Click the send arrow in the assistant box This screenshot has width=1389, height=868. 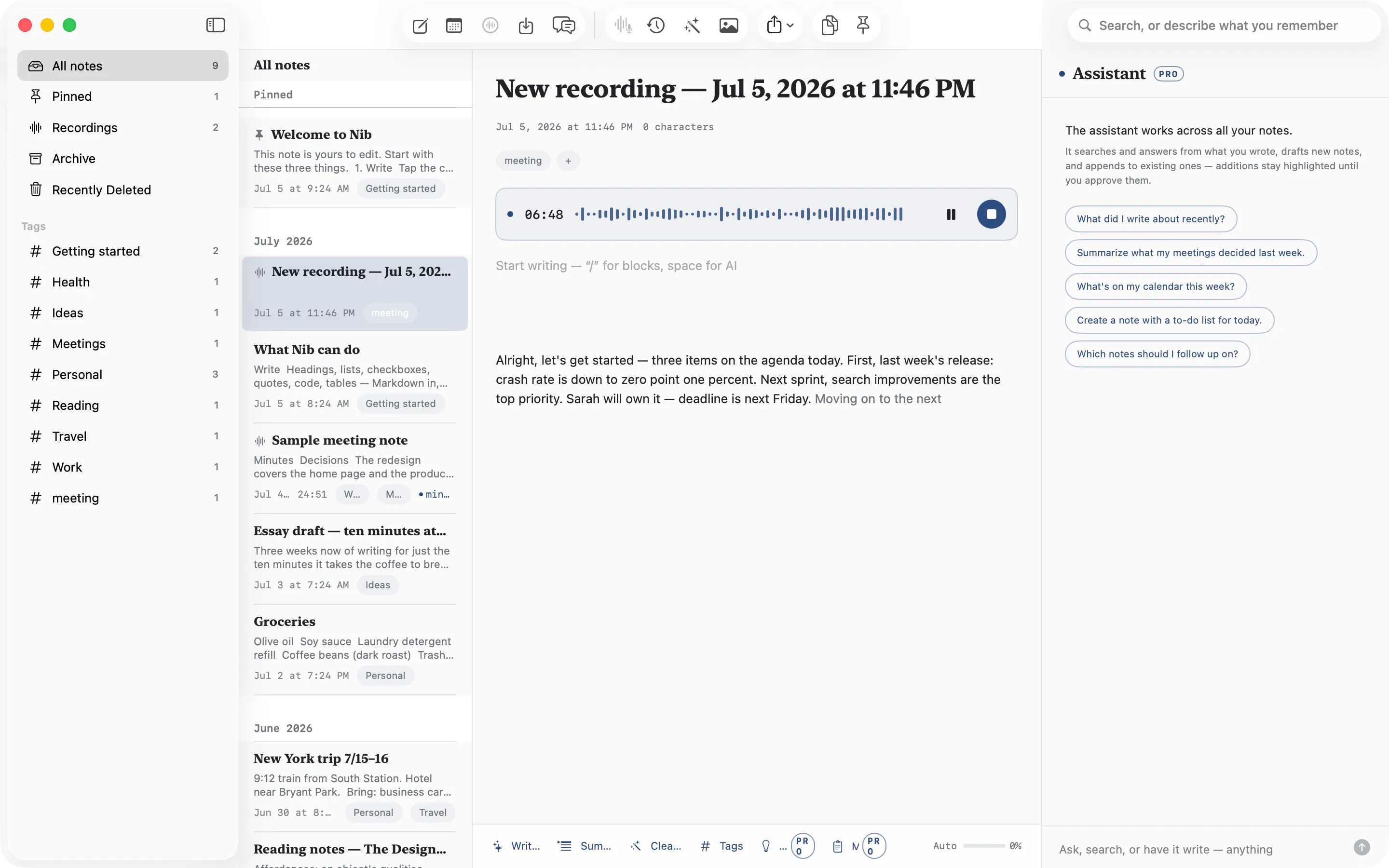click(x=1362, y=847)
